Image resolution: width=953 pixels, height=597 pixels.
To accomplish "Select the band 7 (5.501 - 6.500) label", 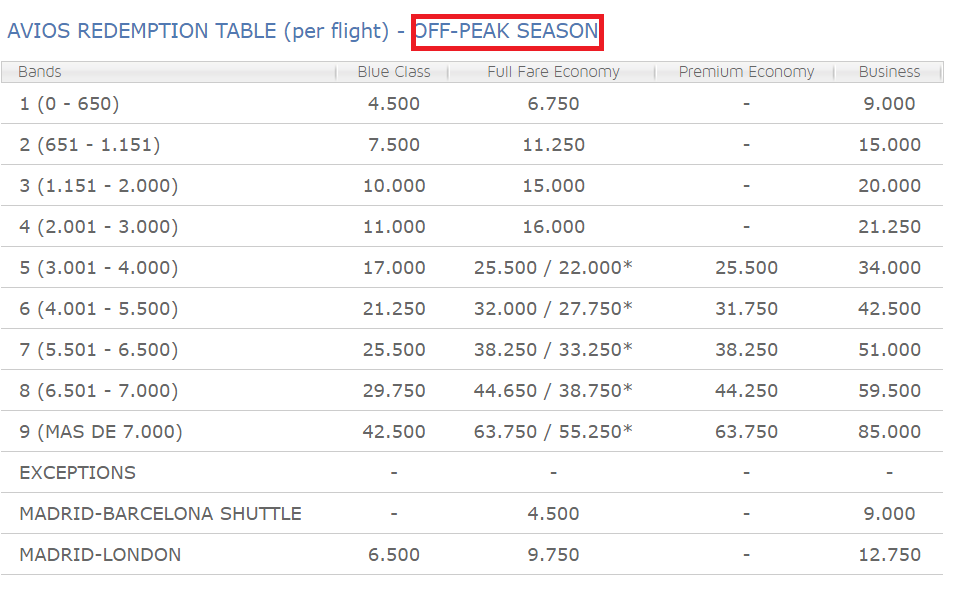I will click(98, 350).
